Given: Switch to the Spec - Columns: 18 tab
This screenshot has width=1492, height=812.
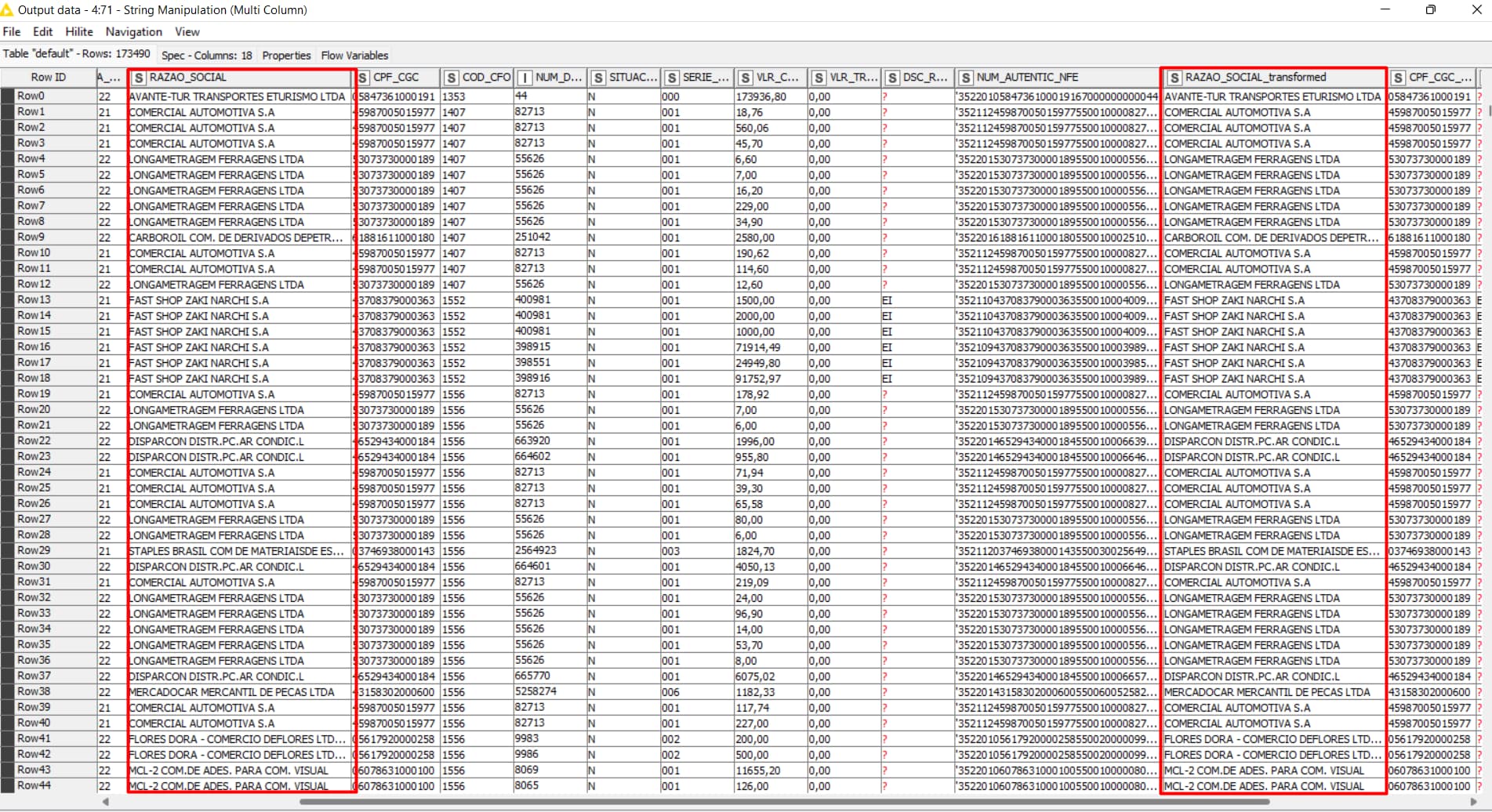Looking at the screenshot, I should click(206, 56).
